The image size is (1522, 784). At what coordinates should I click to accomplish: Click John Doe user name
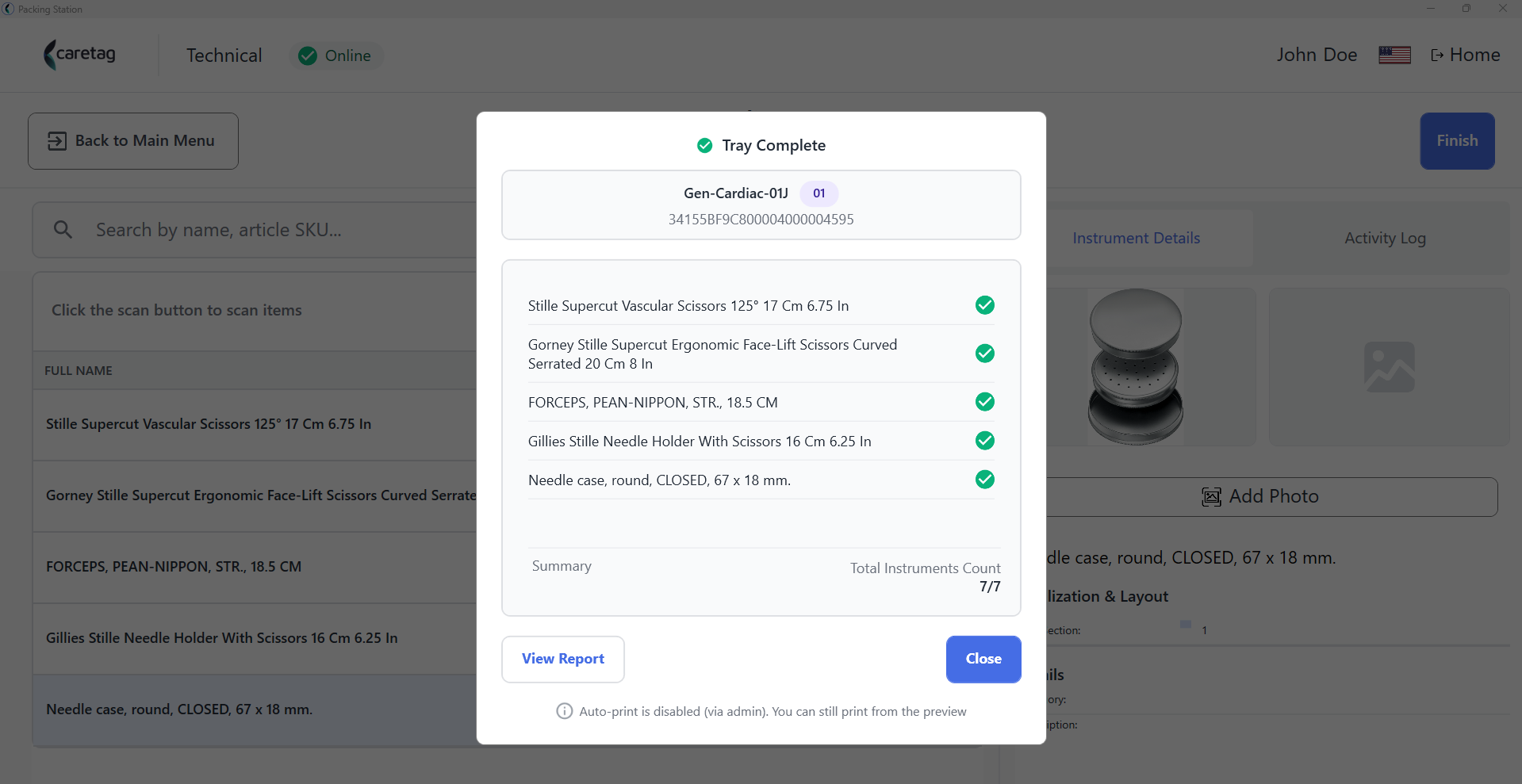pyautogui.click(x=1317, y=55)
